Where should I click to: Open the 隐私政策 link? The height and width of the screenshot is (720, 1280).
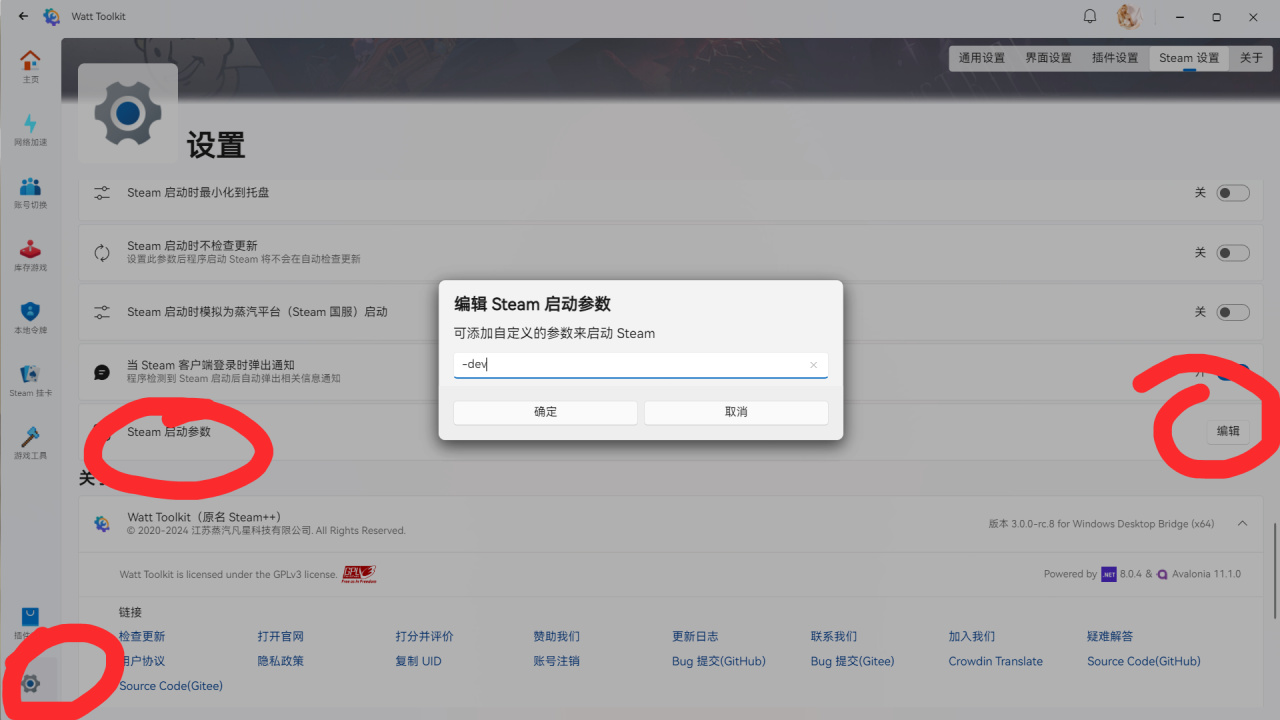[280, 661]
